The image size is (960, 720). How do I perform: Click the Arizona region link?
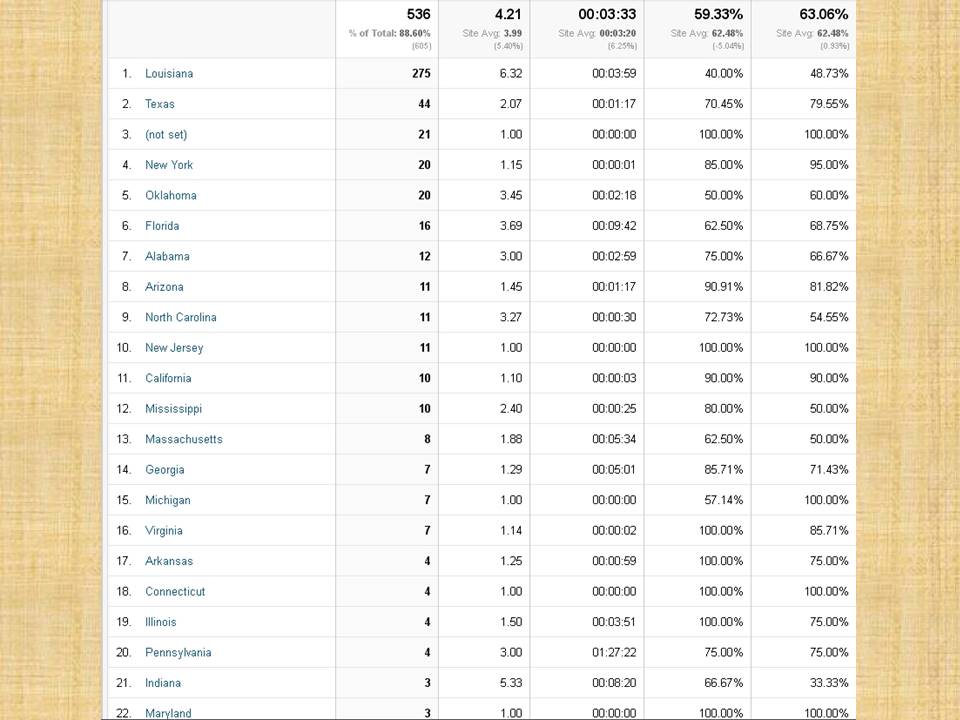164,287
